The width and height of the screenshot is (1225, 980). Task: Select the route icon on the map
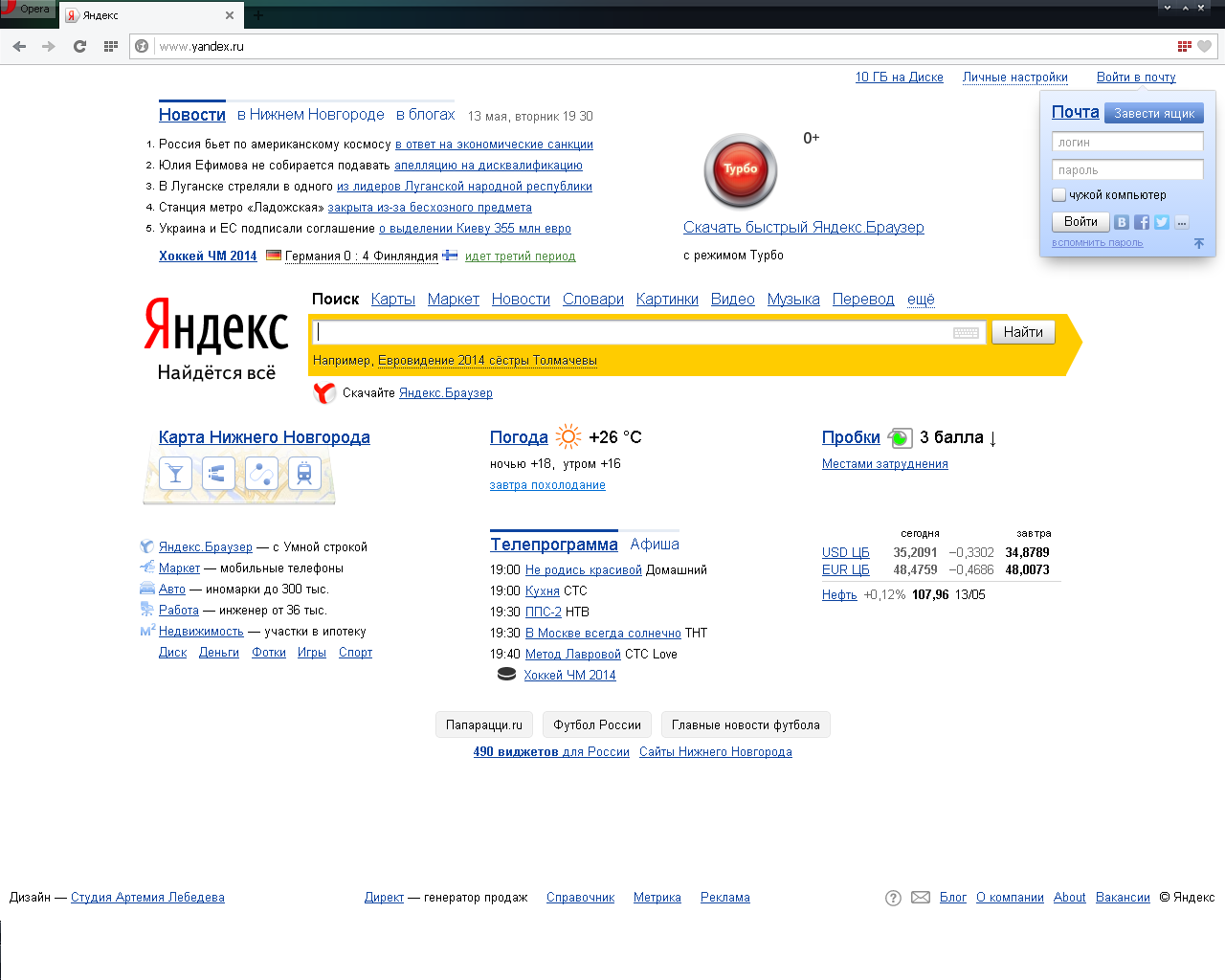click(x=261, y=473)
